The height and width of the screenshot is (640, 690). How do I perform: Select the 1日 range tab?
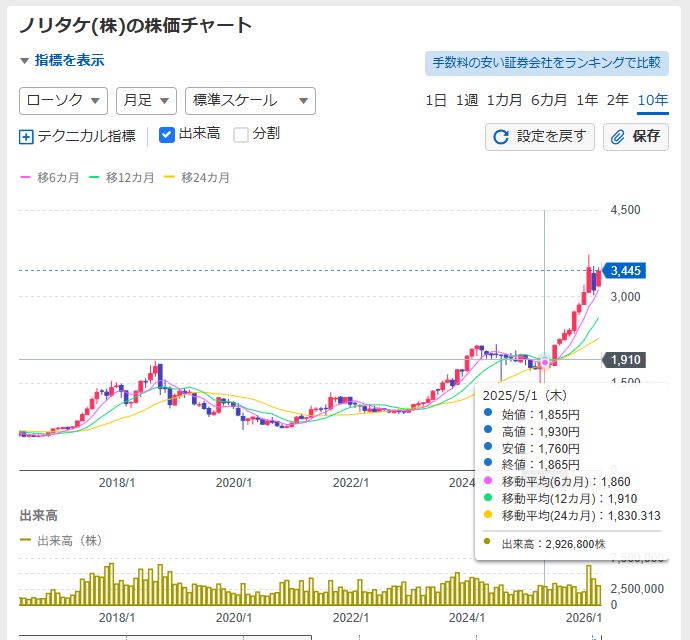[x=436, y=100]
